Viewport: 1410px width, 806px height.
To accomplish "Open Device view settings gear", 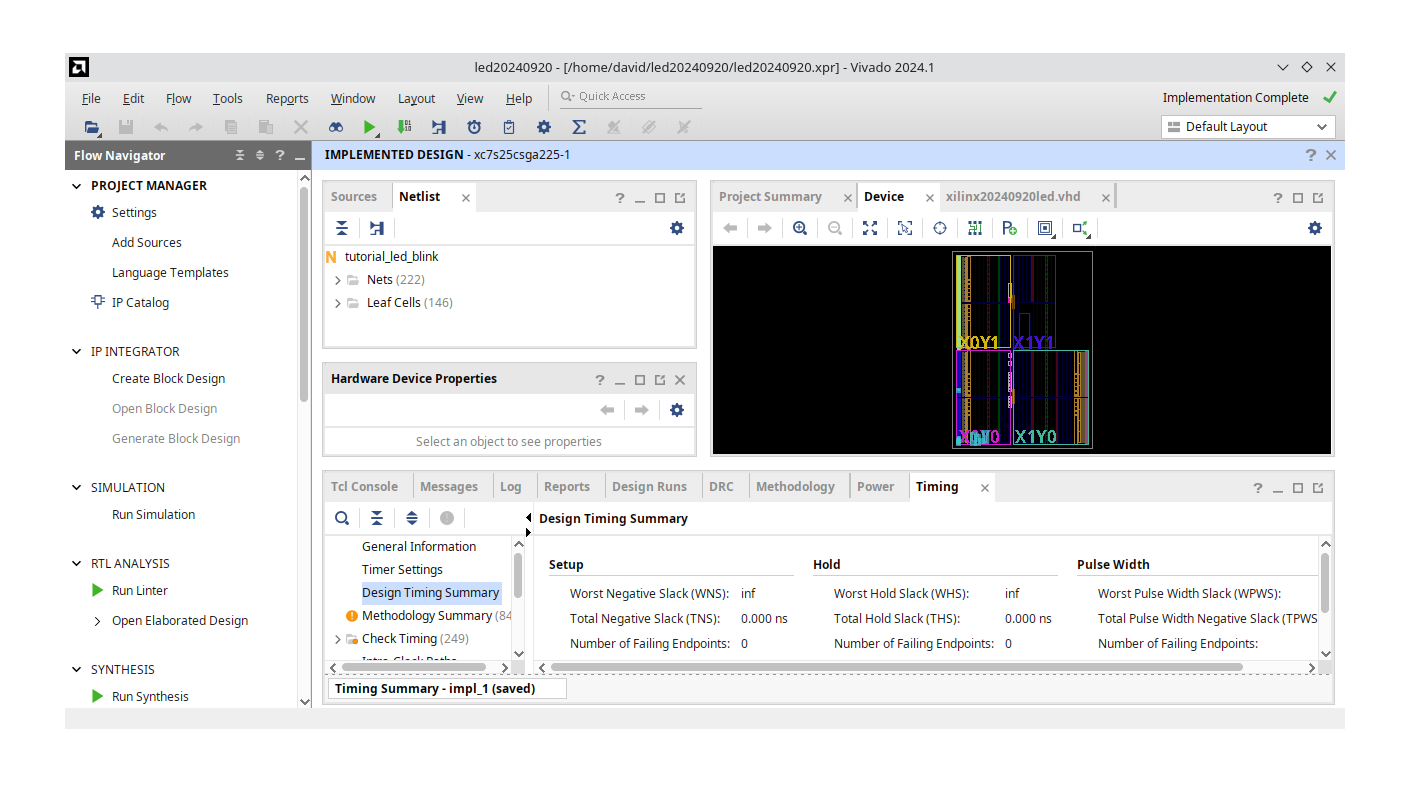I will [1314, 228].
